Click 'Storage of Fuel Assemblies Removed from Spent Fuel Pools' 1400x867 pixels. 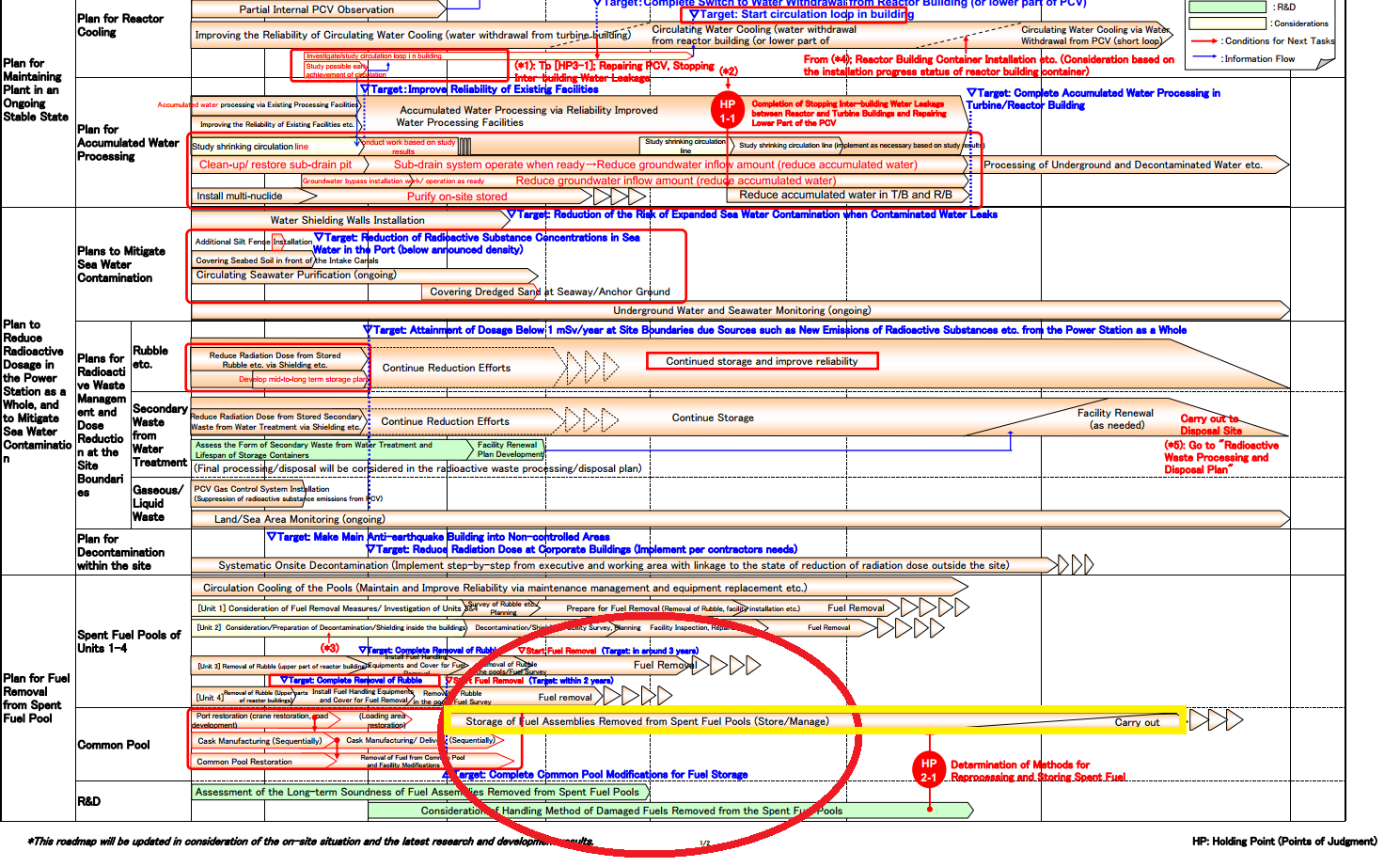click(x=648, y=722)
